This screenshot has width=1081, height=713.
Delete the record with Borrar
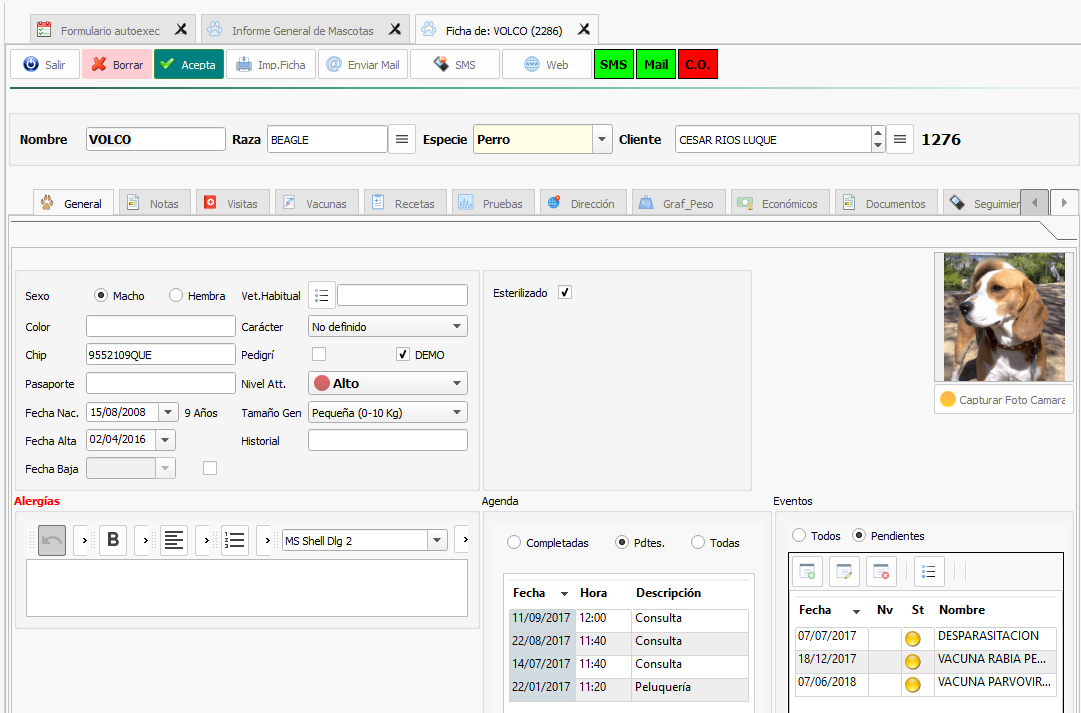tap(117, 64)
